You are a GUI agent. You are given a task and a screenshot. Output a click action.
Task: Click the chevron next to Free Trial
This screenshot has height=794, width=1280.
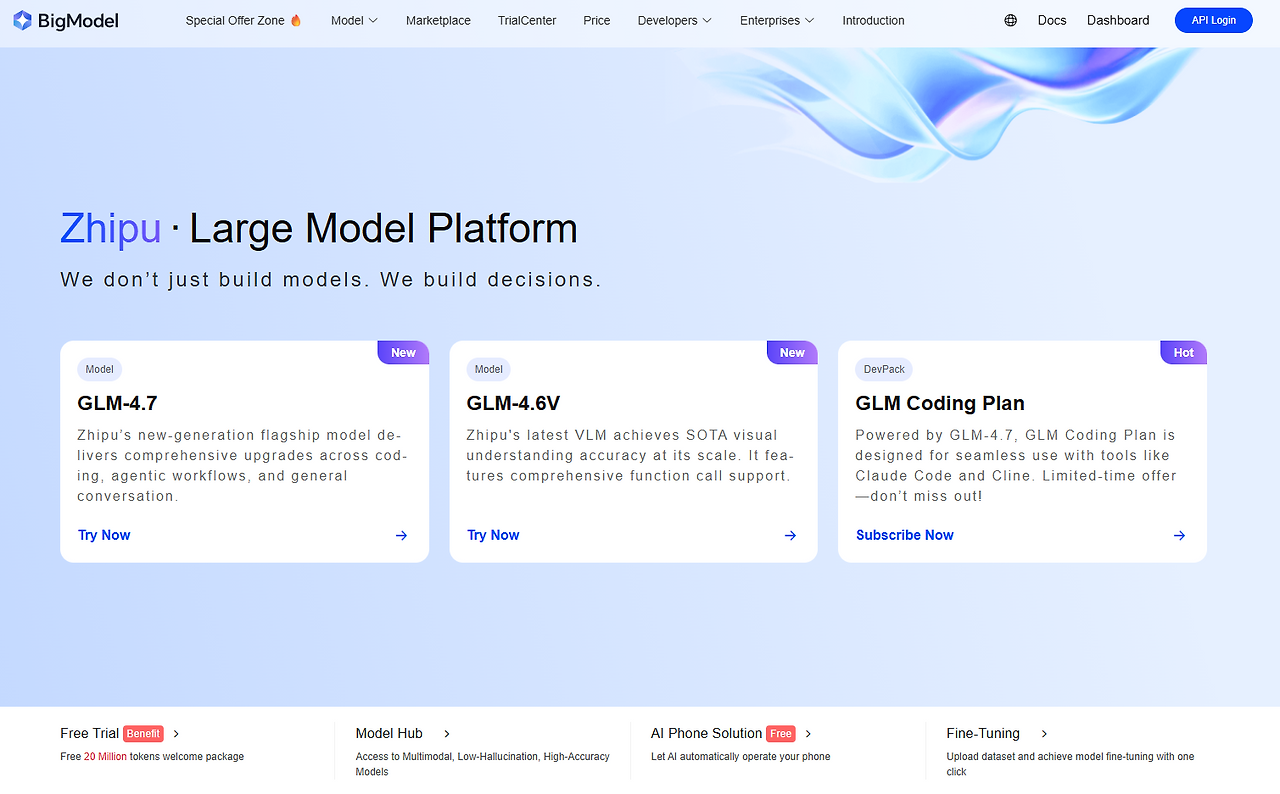[x=177, y=734]
